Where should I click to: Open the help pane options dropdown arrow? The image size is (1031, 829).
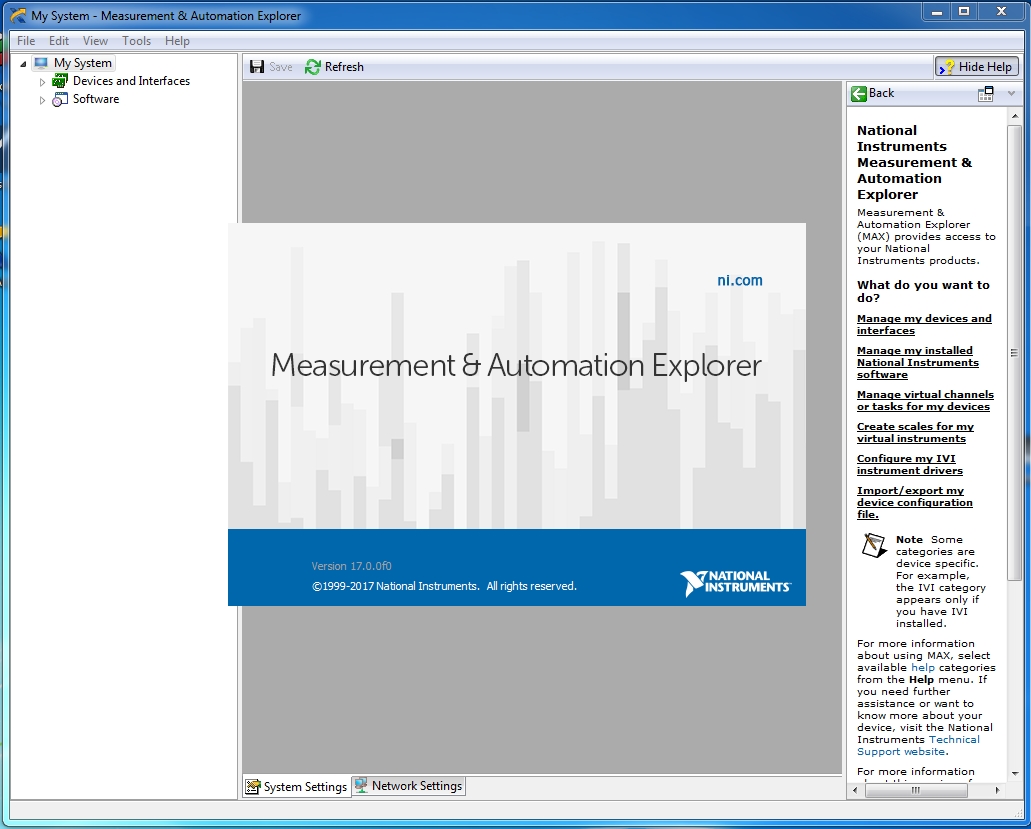click(1011, 94)
